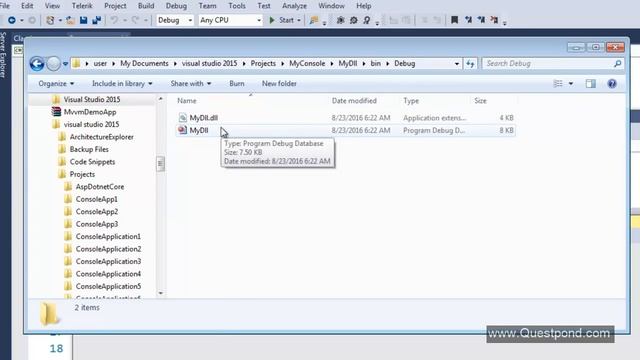Open the Analyze menu
Screen dimensions: 640x360
coord(294,6)
